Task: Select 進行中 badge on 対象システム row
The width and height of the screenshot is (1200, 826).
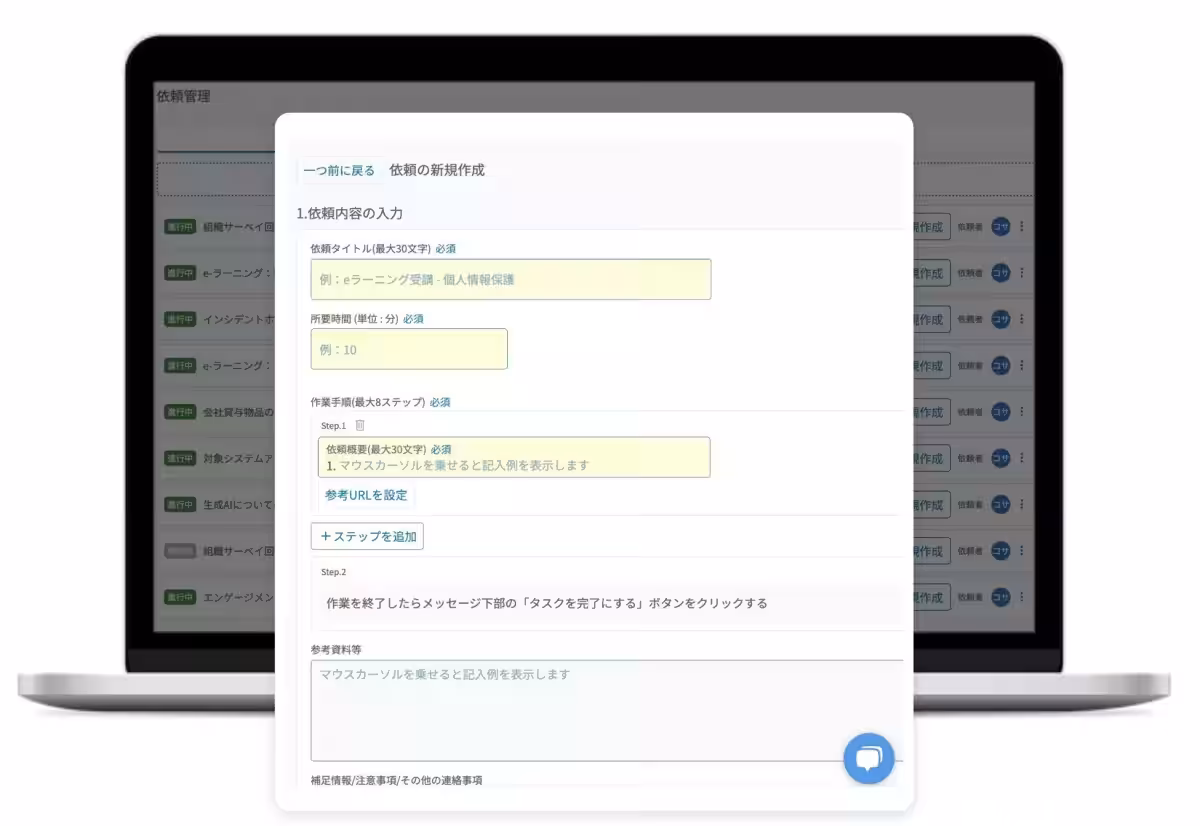Action: [x=180, y=458]
